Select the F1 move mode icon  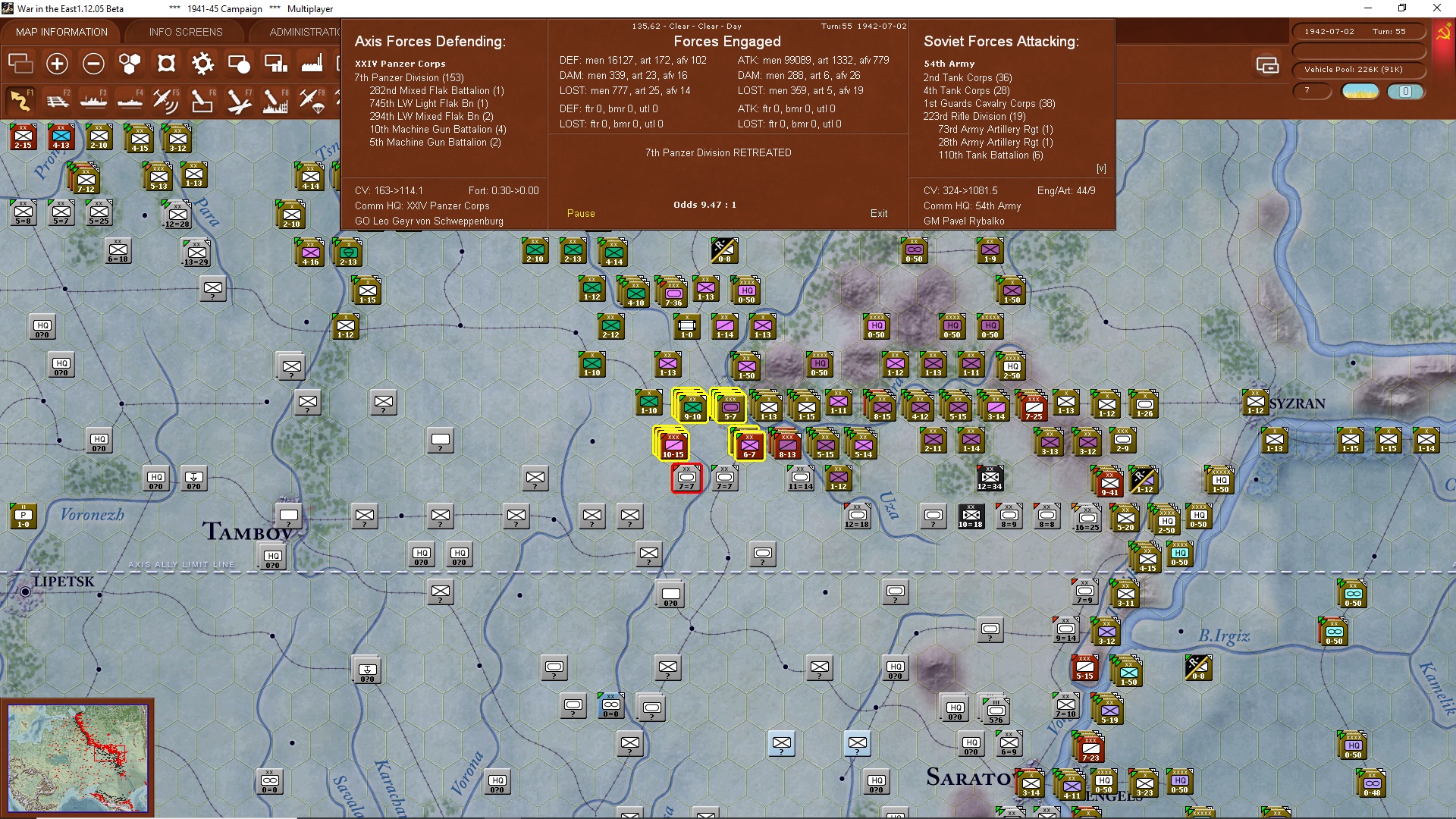(x=20, y=100)
